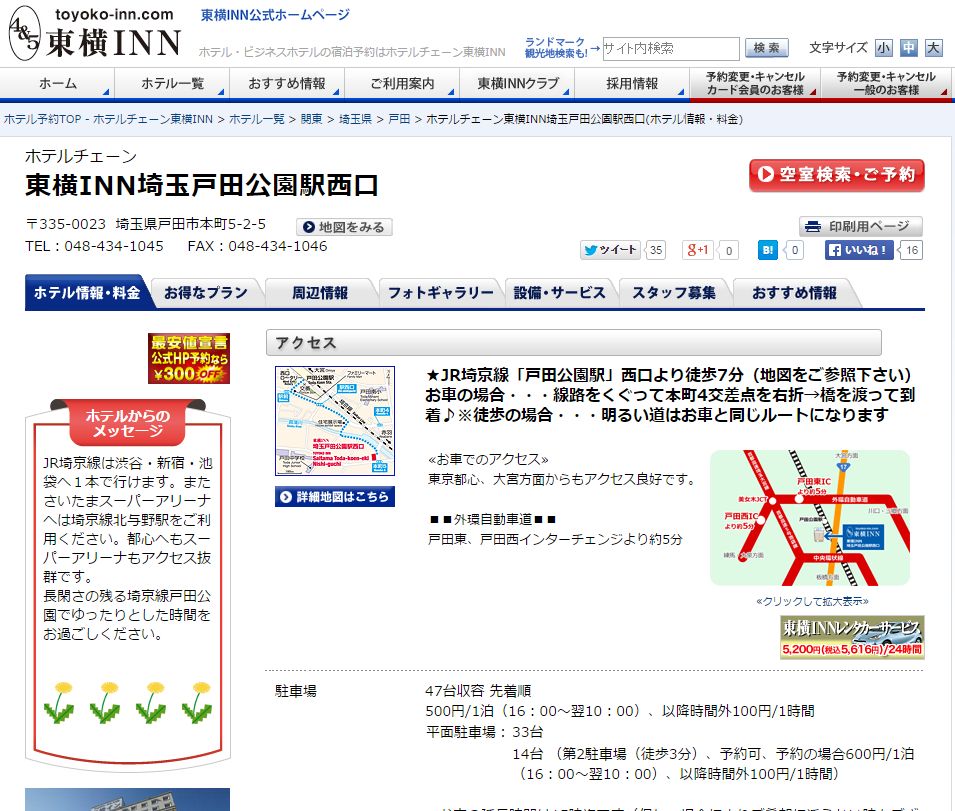Click breadcrumb 戸田 link
Screen dimensions: 955x811
pyautogui.click(x=399, y=119)
